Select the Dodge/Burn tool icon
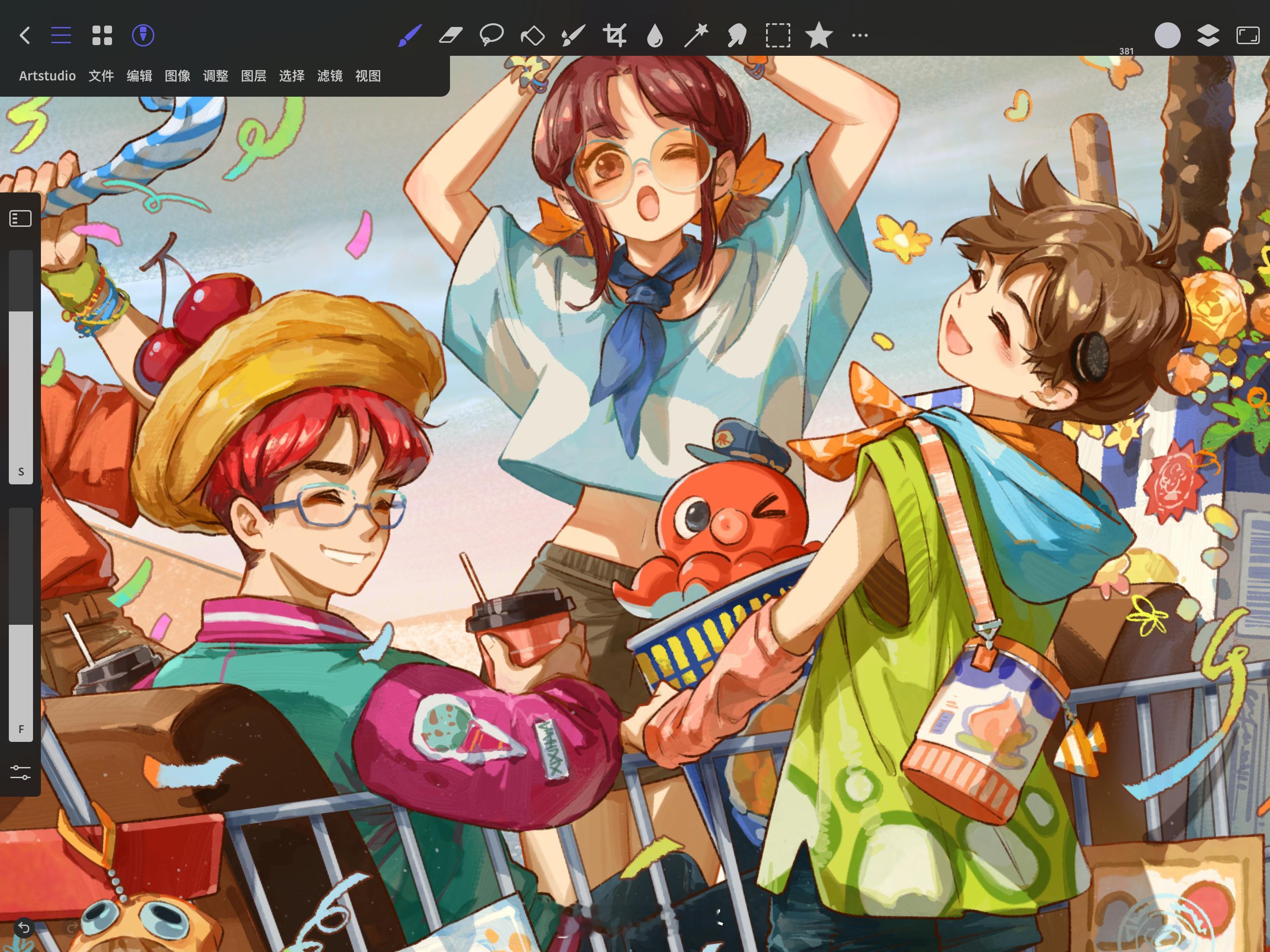 (x=737, y=36)
